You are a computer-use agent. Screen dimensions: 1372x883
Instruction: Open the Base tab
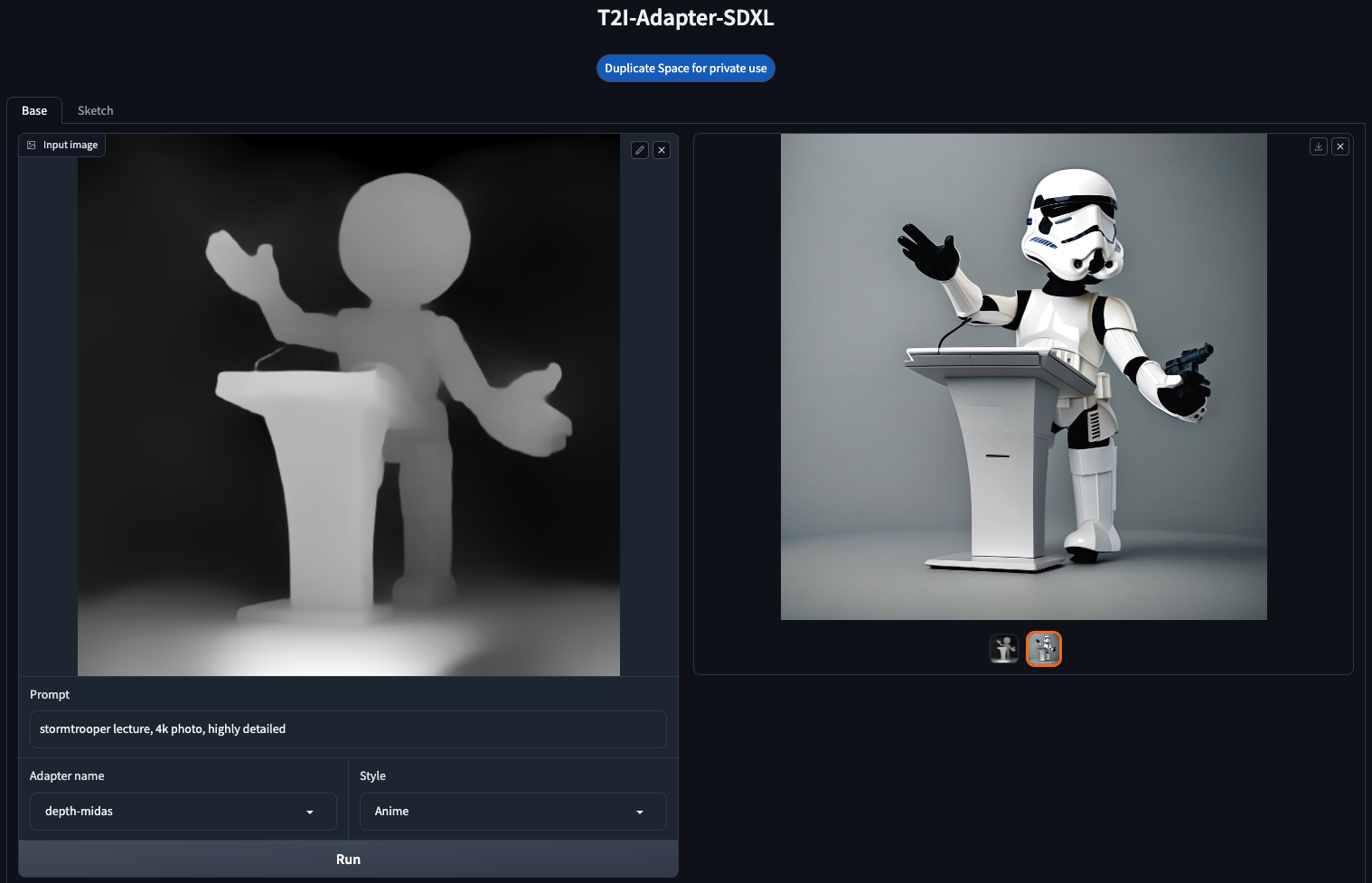34,110
